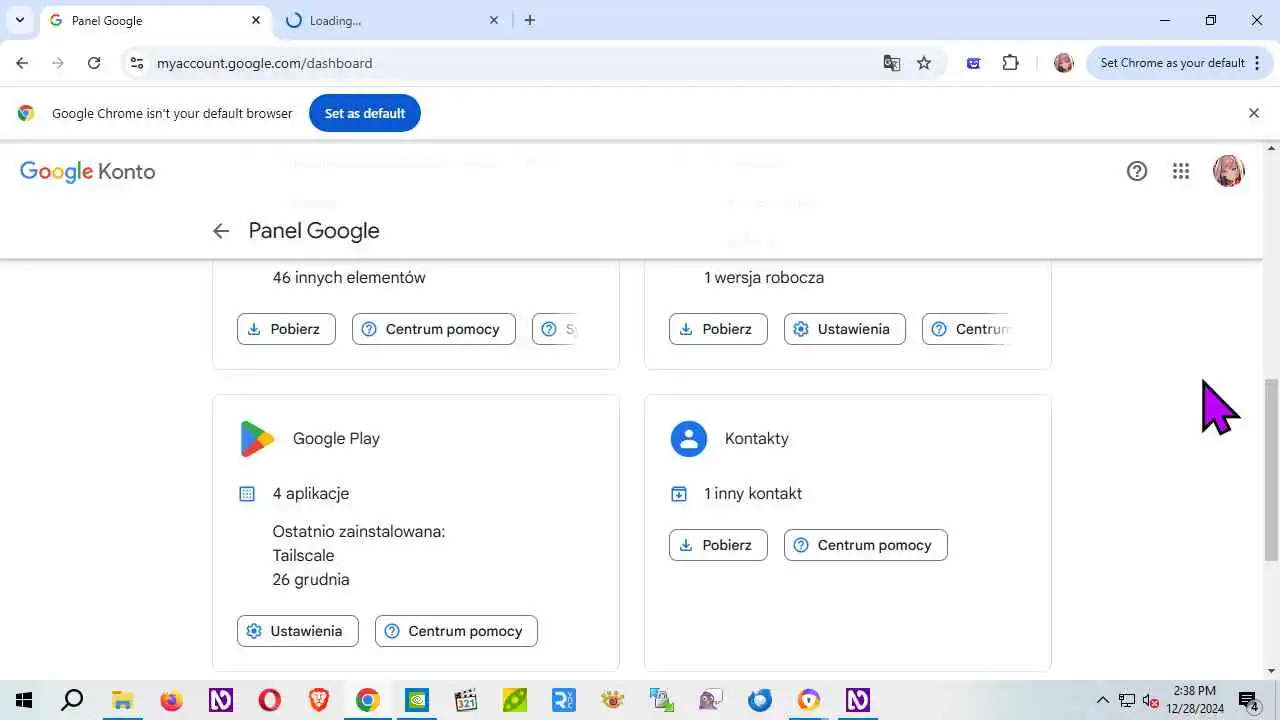Image resolution: width=1280 pixels, height=720 pixels.
Task: Open Centrum pomocy in Google Play card
Action: click(456, 631)
